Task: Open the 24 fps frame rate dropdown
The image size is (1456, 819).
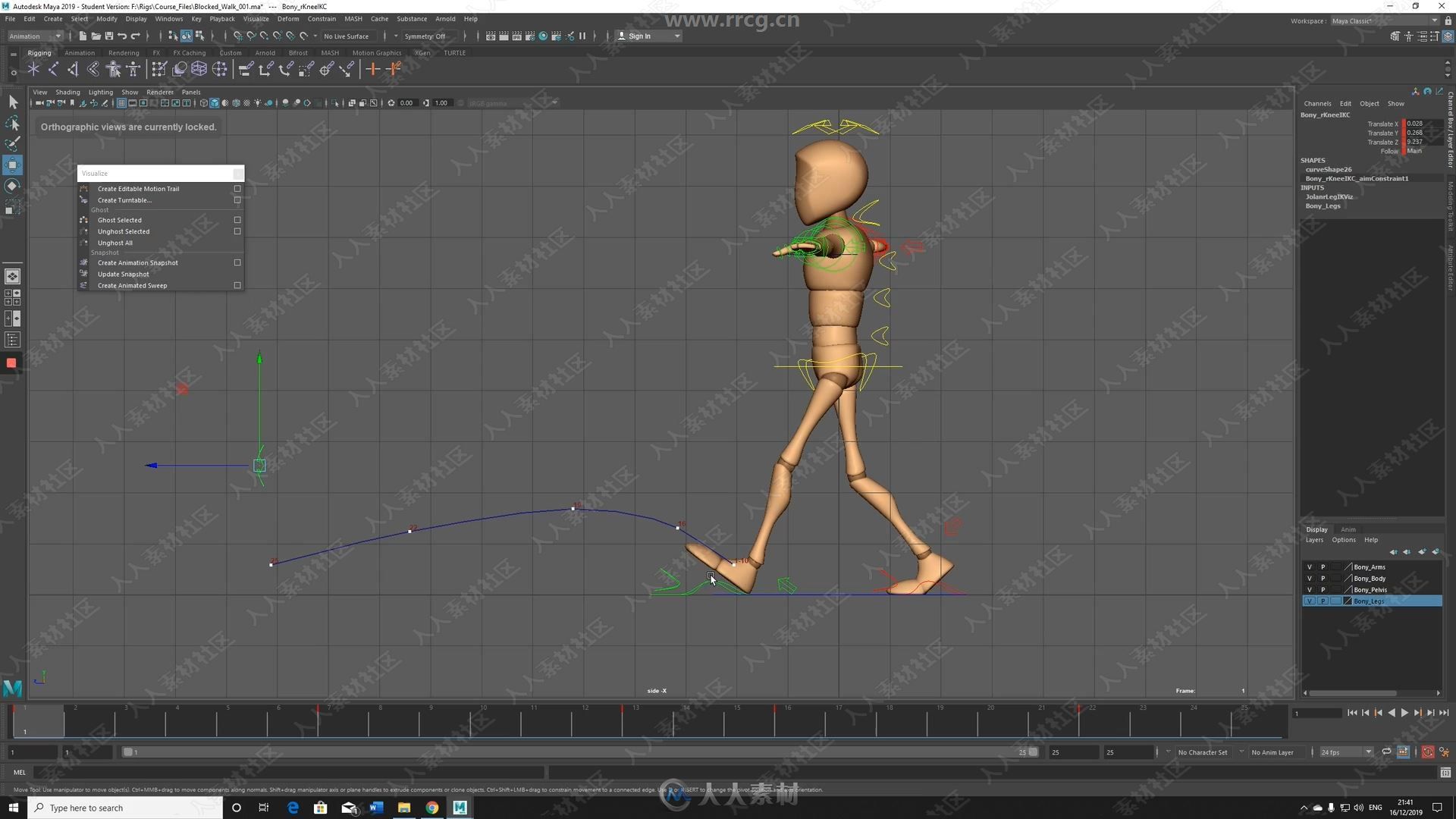Action: pos(1346,752)
